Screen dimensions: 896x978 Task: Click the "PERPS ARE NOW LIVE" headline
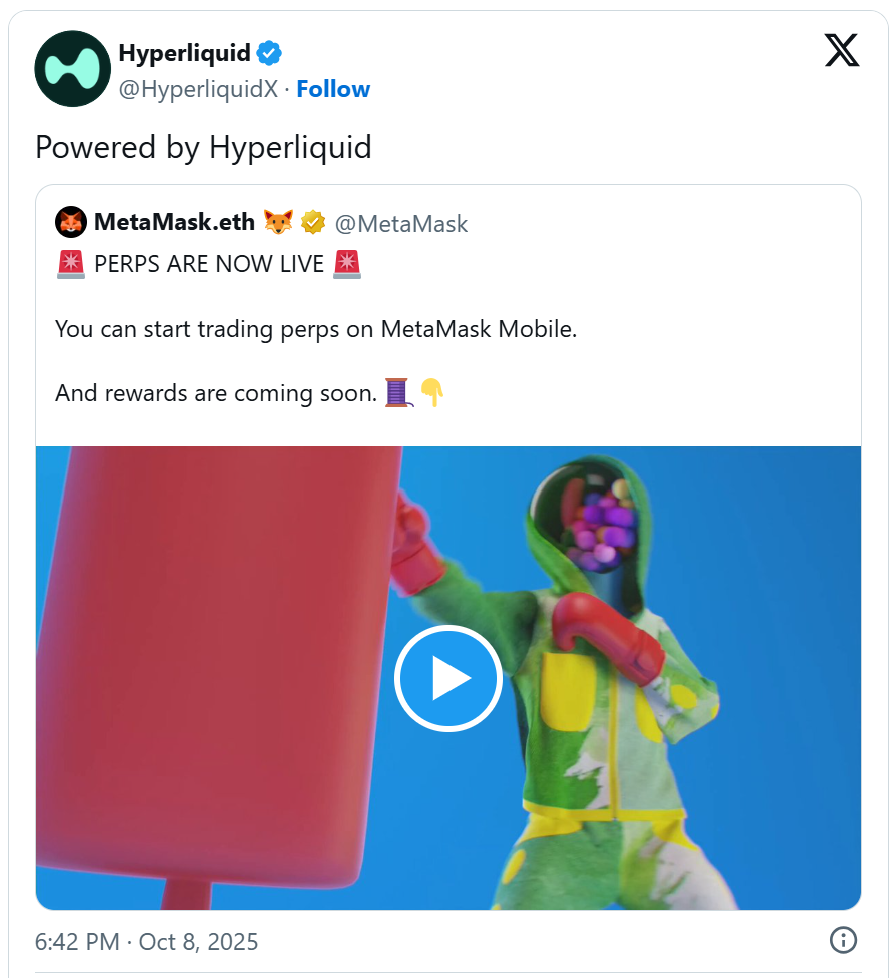coord(209,266)
